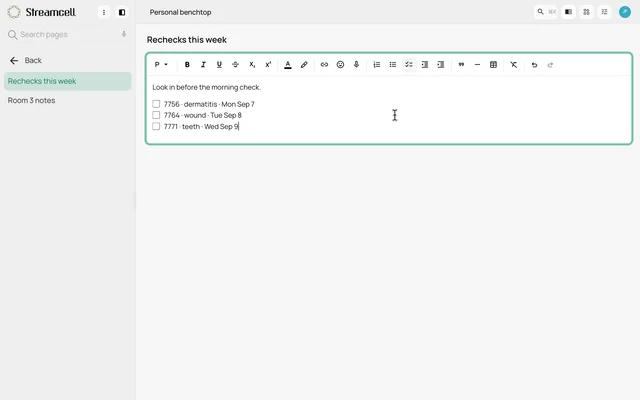Open the Streamcell three-dot menu
The height and width of the screenshot is (400, 640).
pyautogui.click(x=104, y=12)
